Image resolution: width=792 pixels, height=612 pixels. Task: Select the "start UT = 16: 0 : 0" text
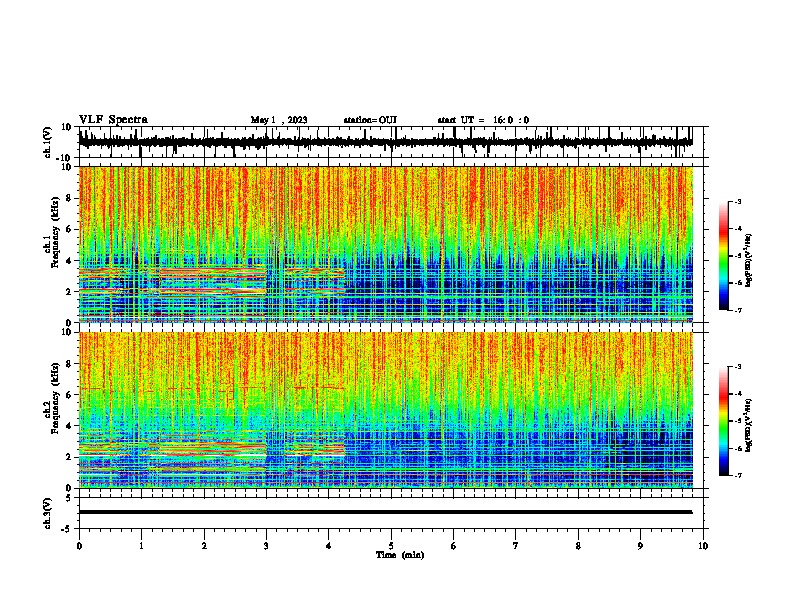coord(483,120)
